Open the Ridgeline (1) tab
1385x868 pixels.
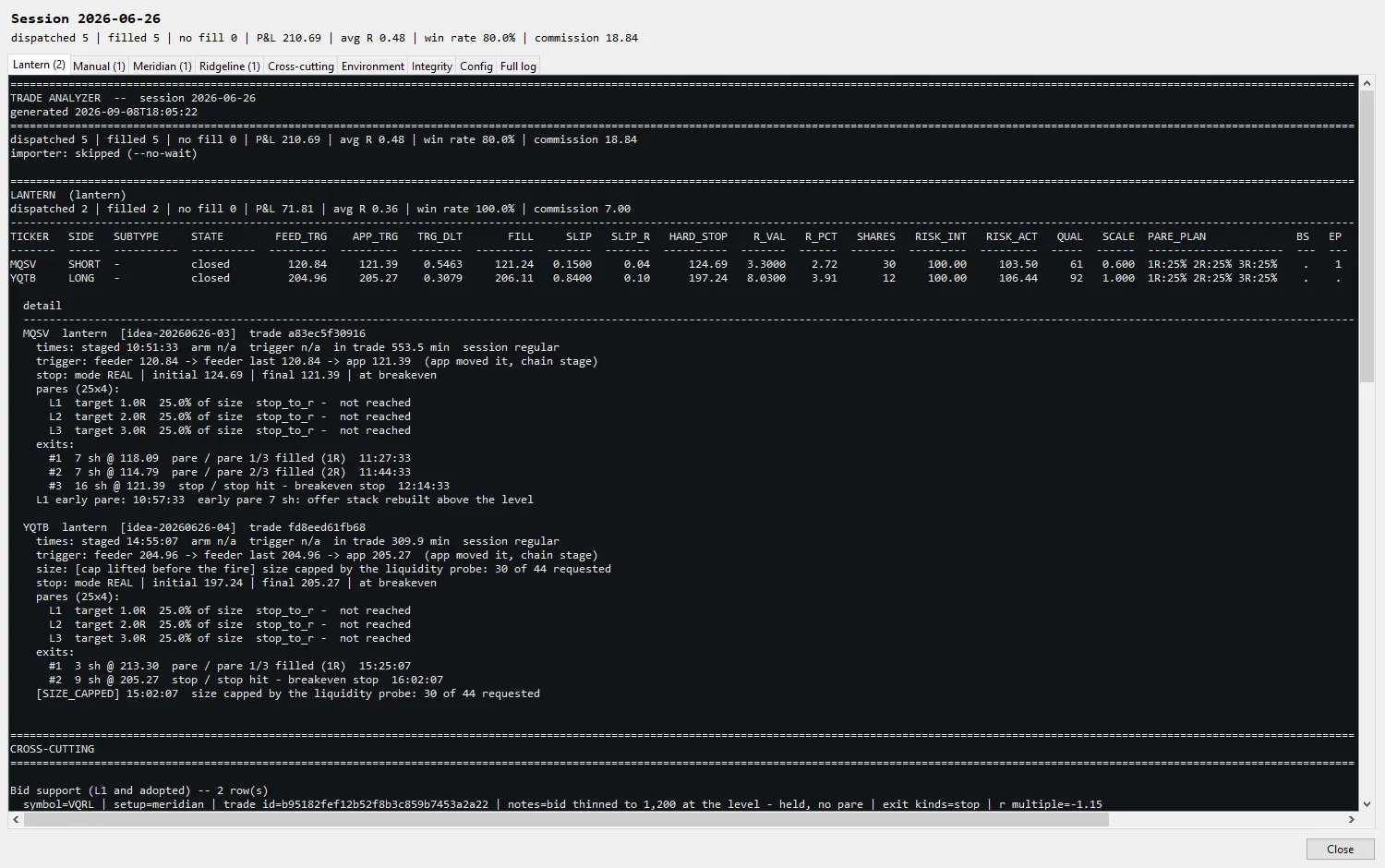tap(230, 66)
